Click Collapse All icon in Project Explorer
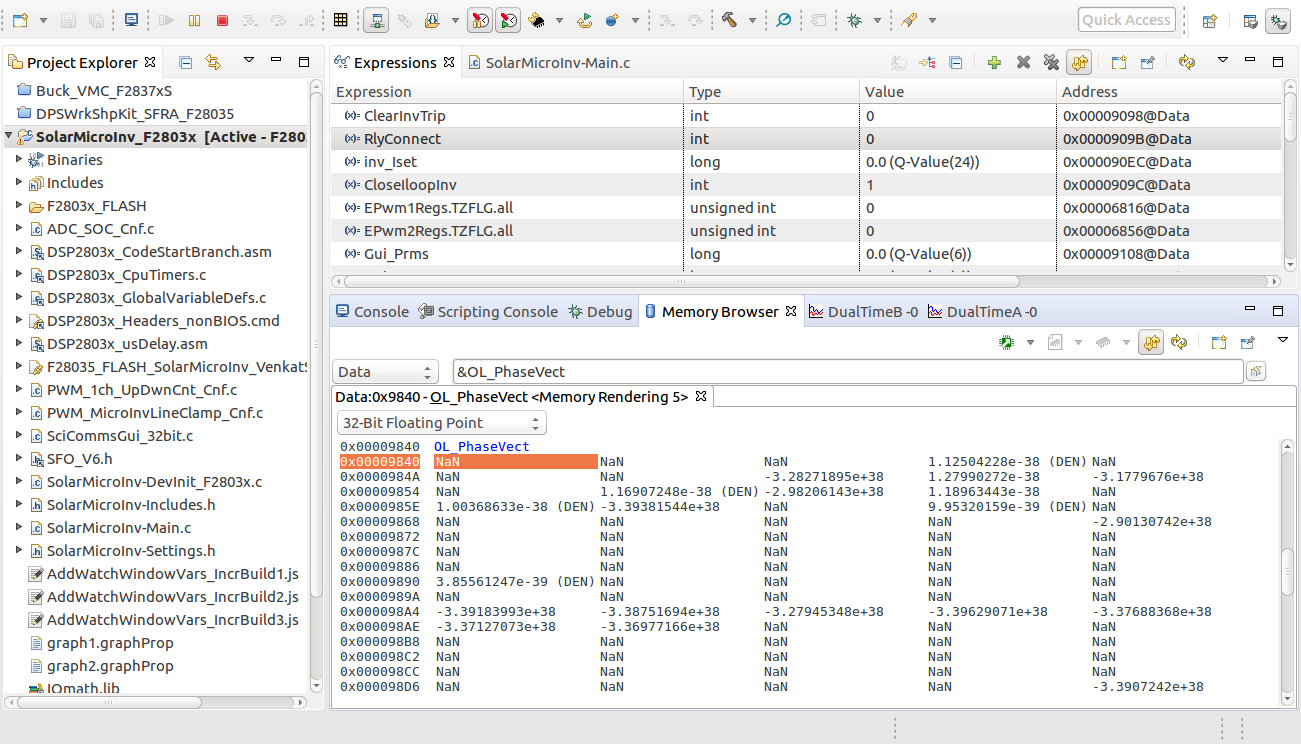Screen dimensions: 1301x744 pyautogui.click(x=185, y=62)
